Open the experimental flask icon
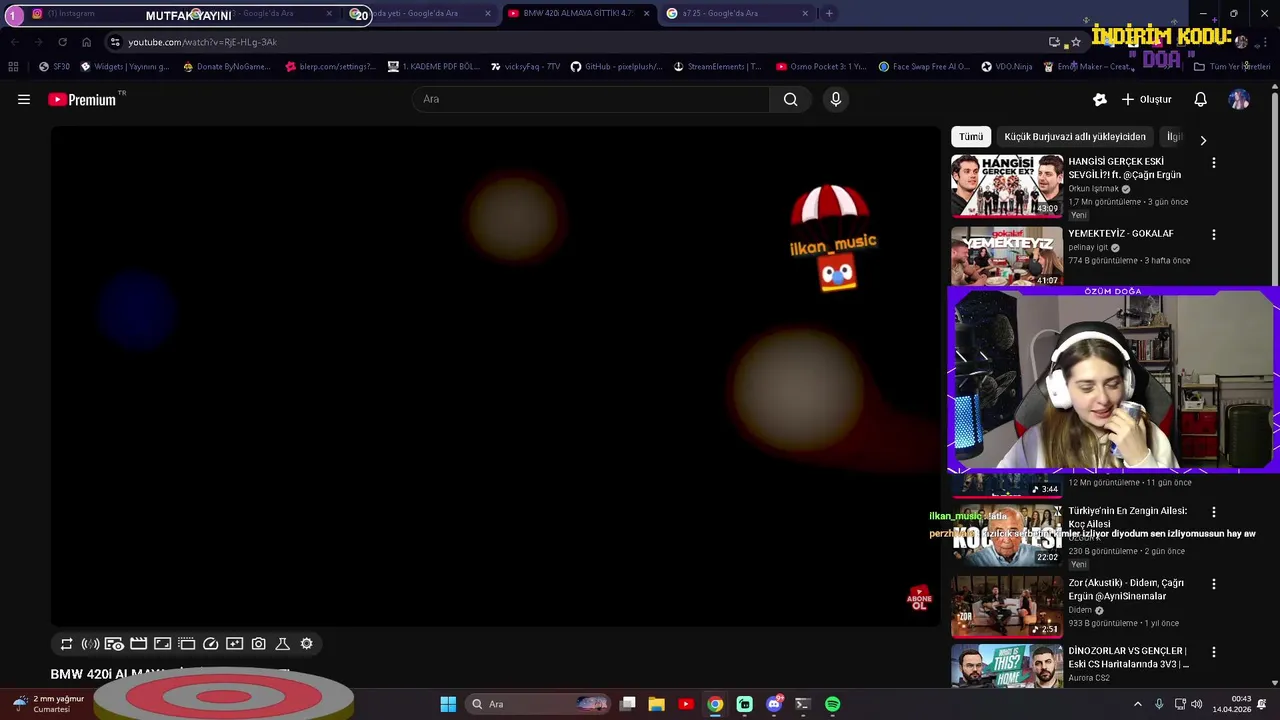The width and height of the screenshot is (1280, 720). point(282,644)
